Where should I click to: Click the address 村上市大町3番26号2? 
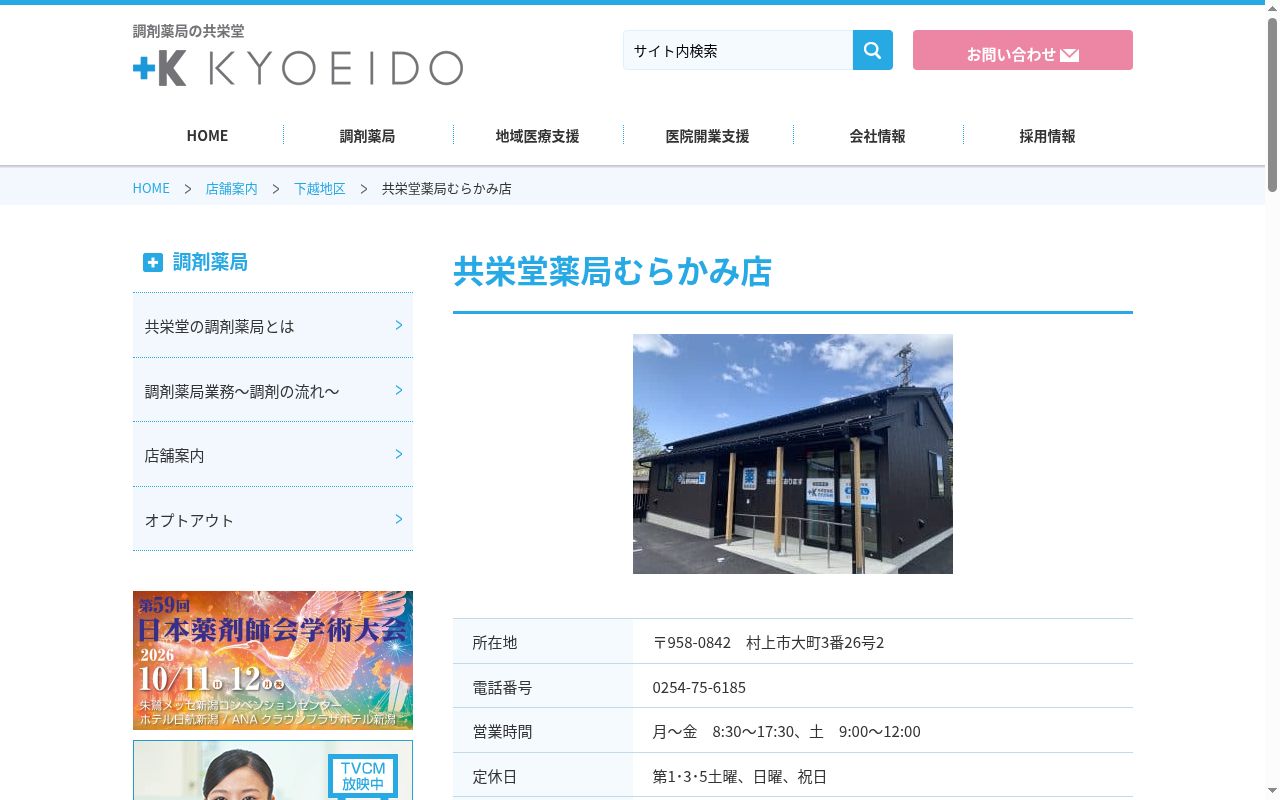tap(815, 642)
